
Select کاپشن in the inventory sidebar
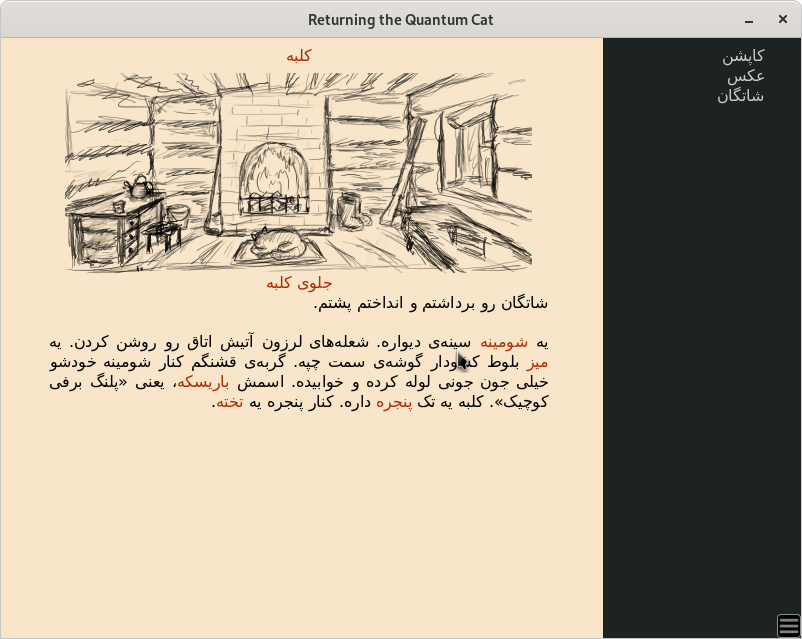[743, 56]
